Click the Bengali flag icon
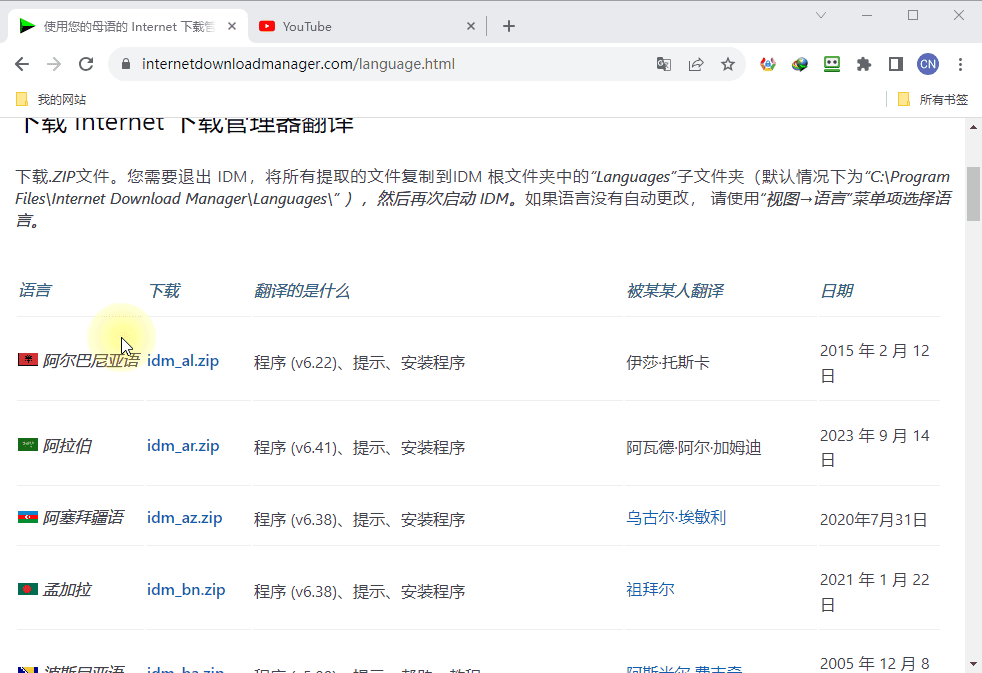The width and height of the screenshot is (982, 673). click(28, 589)
